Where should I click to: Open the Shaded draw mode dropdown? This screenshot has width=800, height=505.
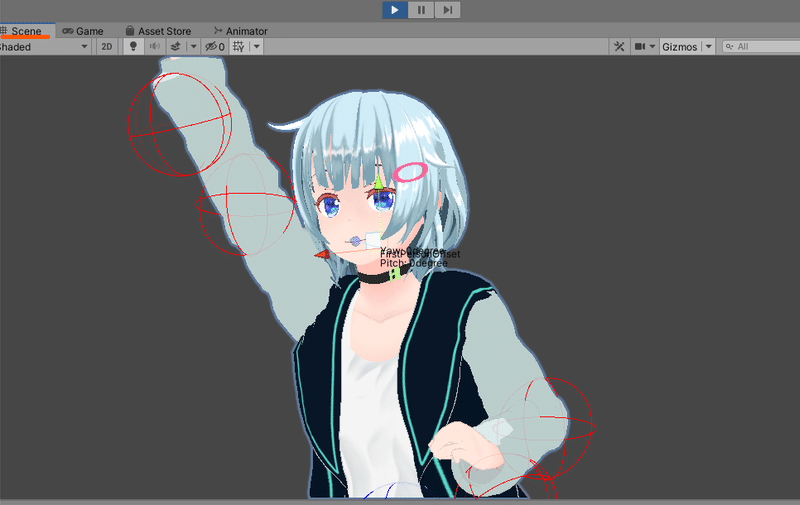[45, 47]
